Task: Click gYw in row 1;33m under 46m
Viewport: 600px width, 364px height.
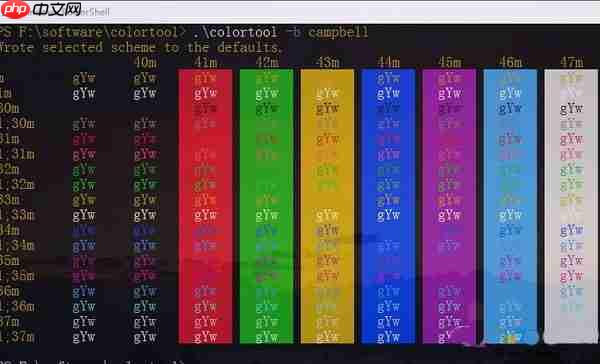Action: (510, 216)
